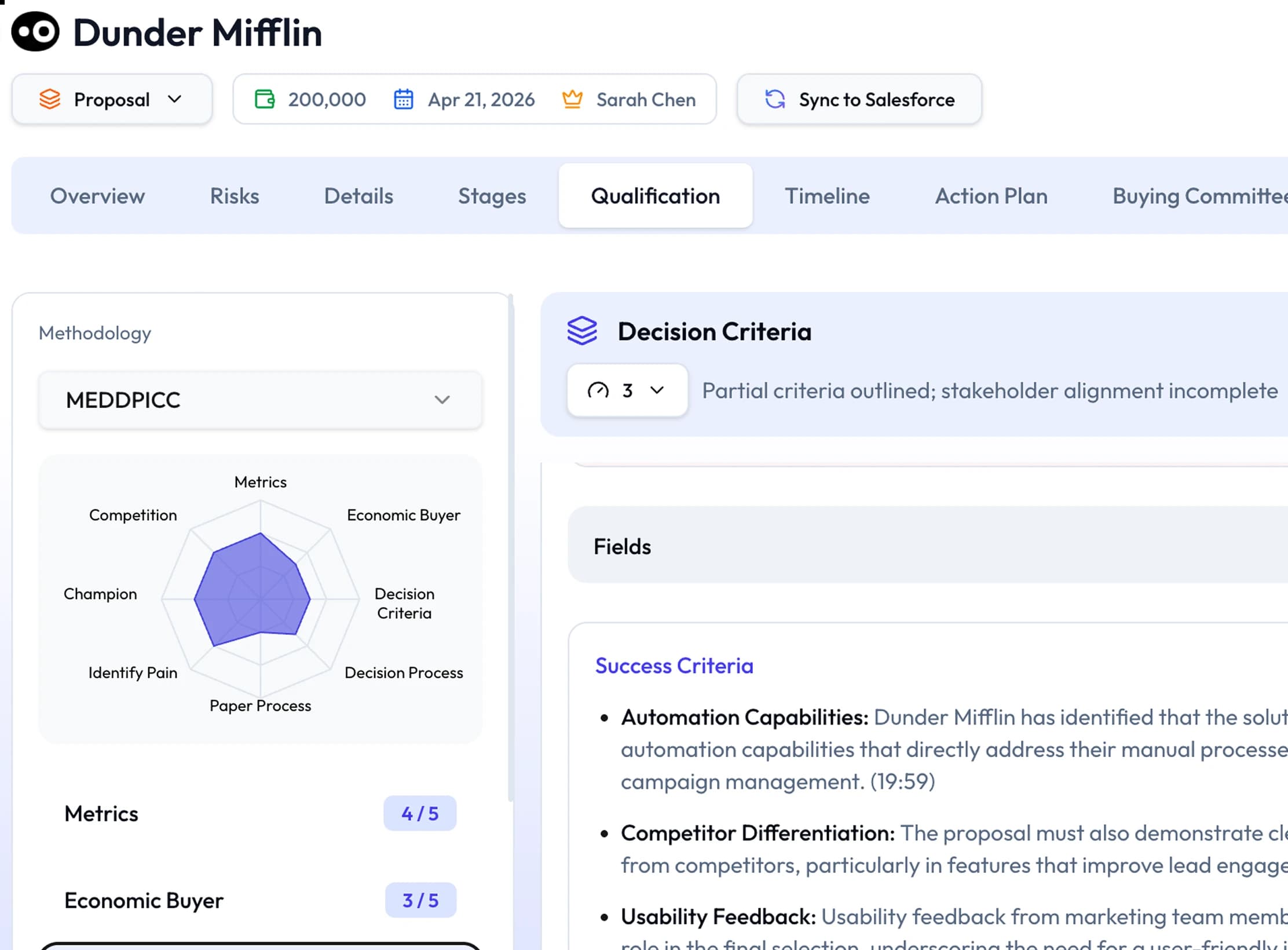Viewport: 1288px width, 950px height.
Task: Click the Methodology label
Action: pyautogui.click(x=95, y=333)
